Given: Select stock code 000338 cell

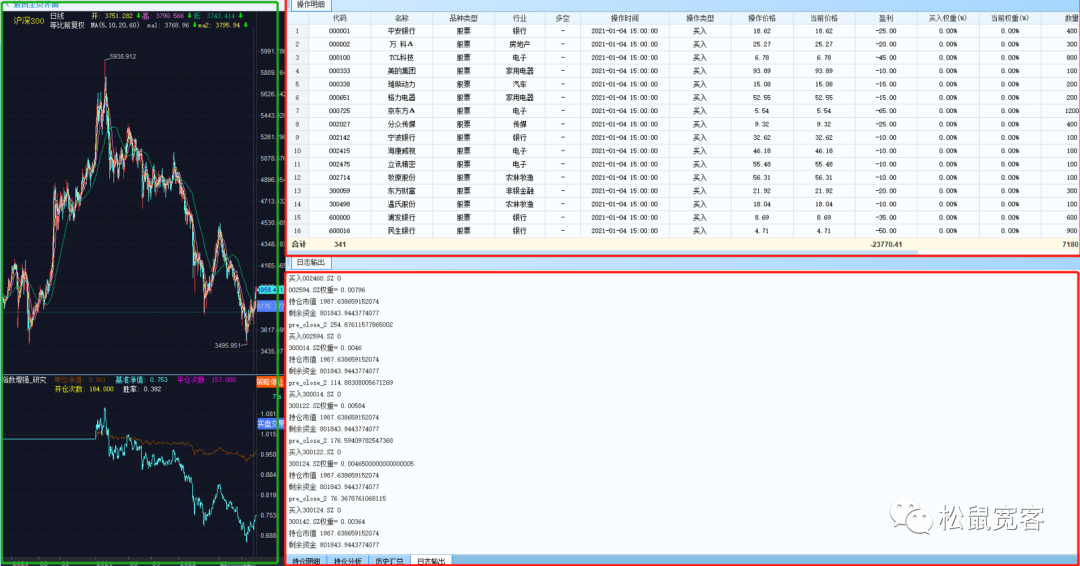Looking at the screenshot, I should [340, 84].
